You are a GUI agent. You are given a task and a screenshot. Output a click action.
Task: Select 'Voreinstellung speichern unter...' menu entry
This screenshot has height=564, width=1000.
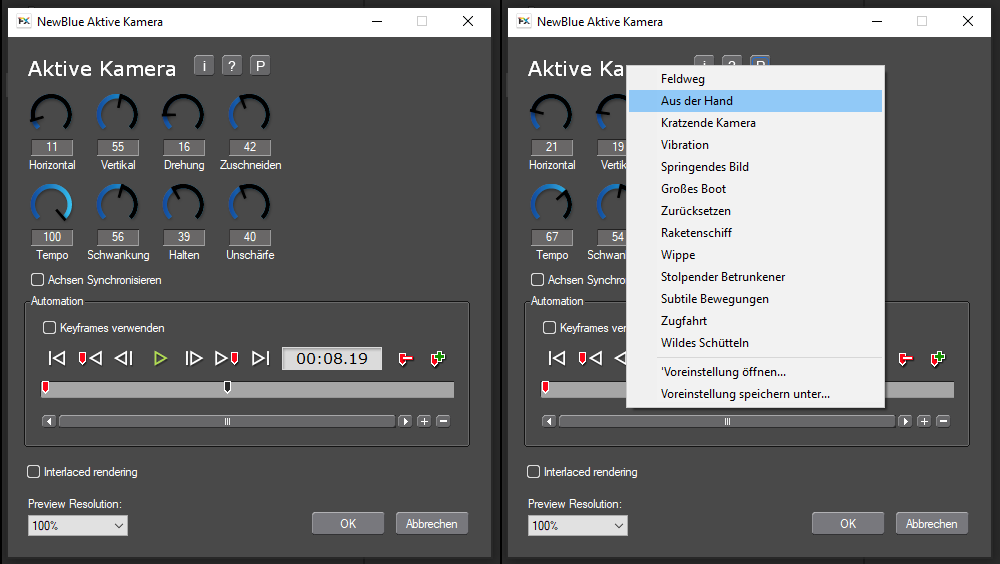click(x=745, y=394)
